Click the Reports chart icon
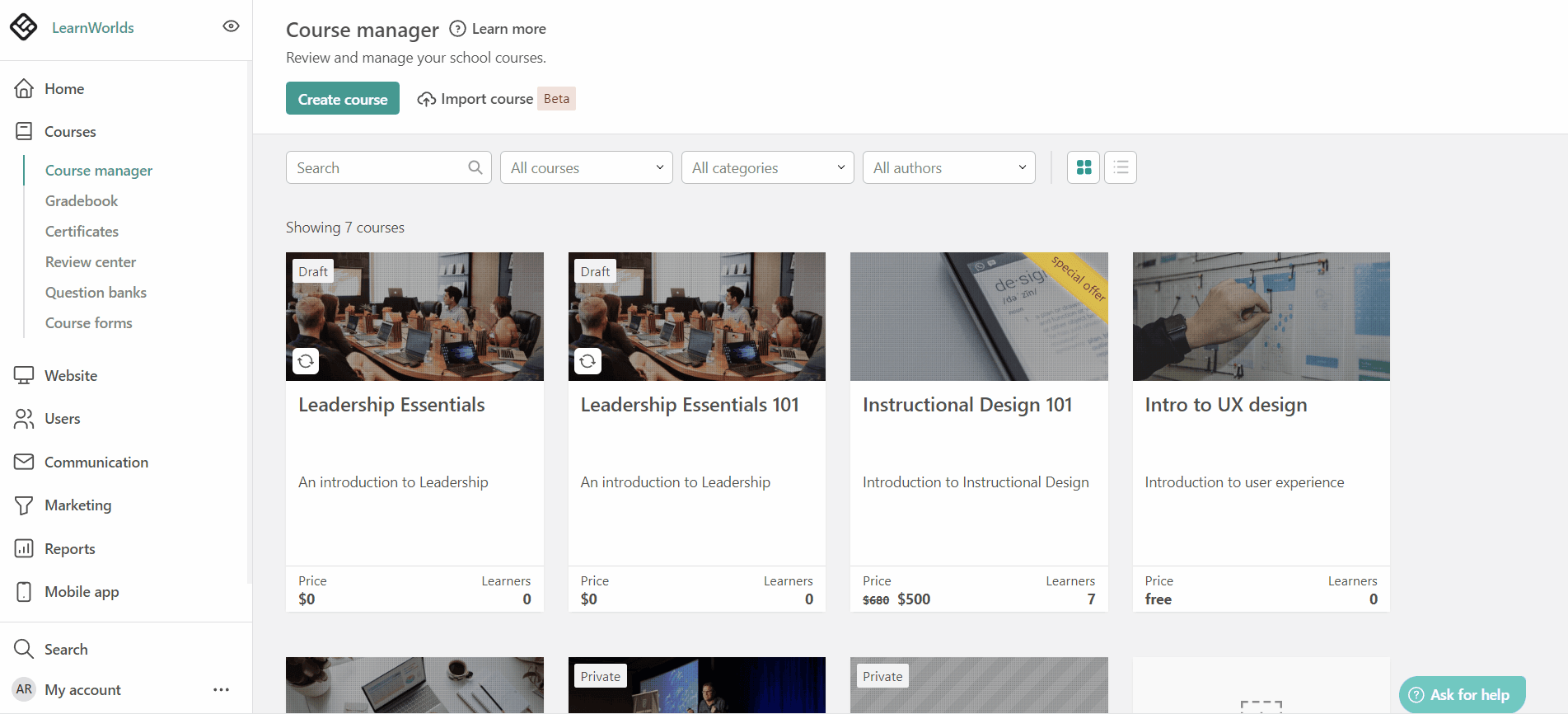Viewport: 1568px width, 714px height. point(24,548)
